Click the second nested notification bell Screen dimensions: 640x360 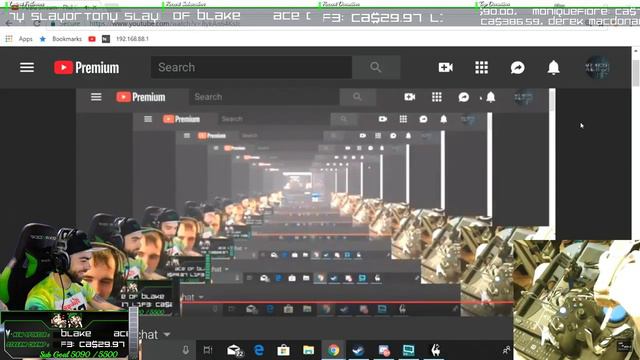[x=491, y=97]
